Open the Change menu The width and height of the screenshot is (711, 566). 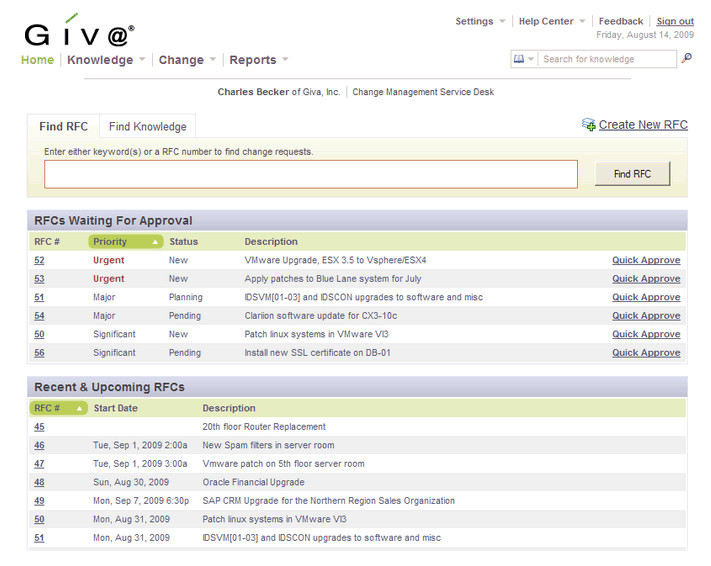point(181,60)
